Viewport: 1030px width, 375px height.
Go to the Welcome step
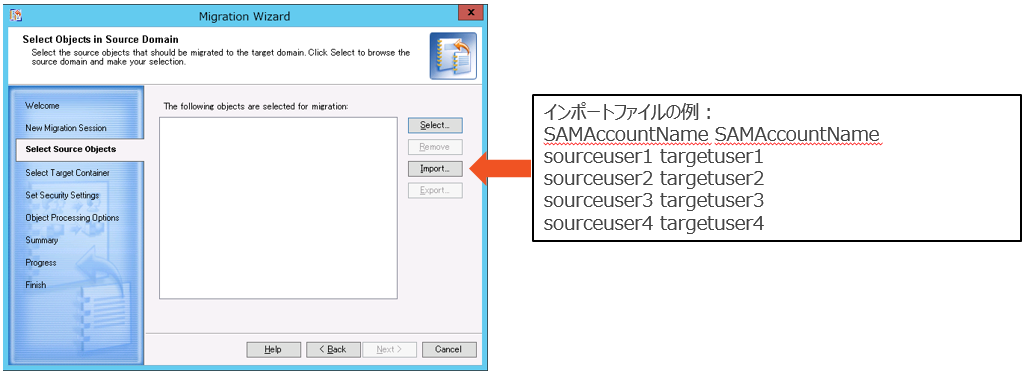[x=42, y=106]
